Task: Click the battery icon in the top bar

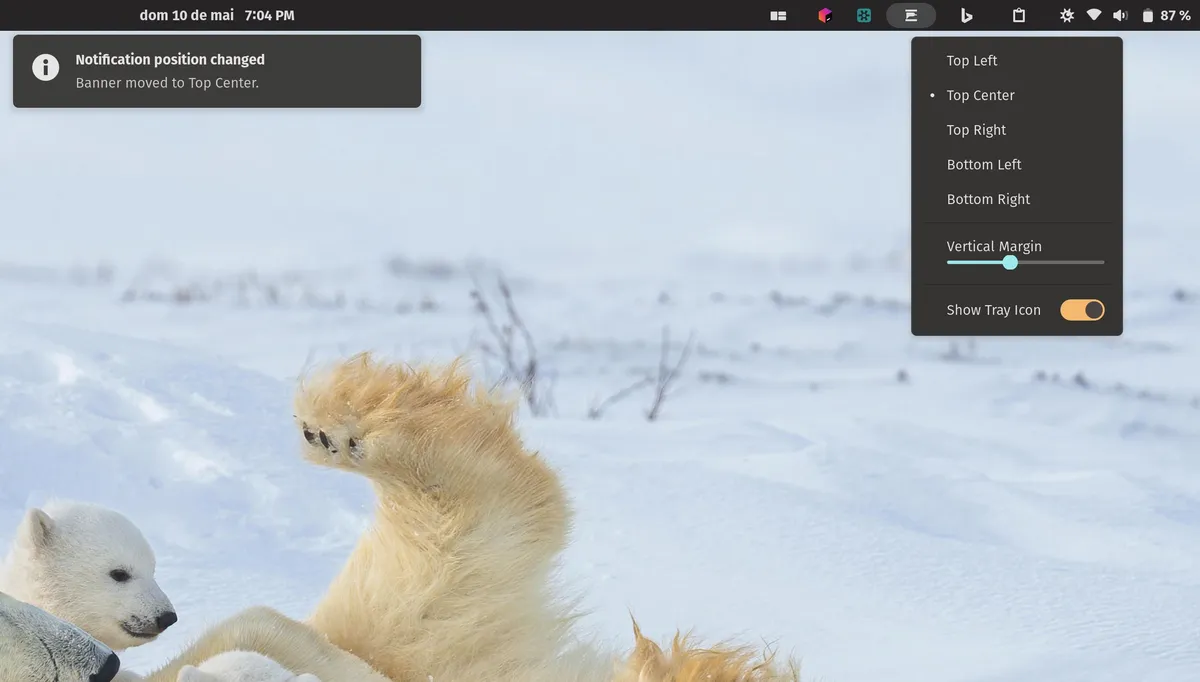Action: point(1148,15)
